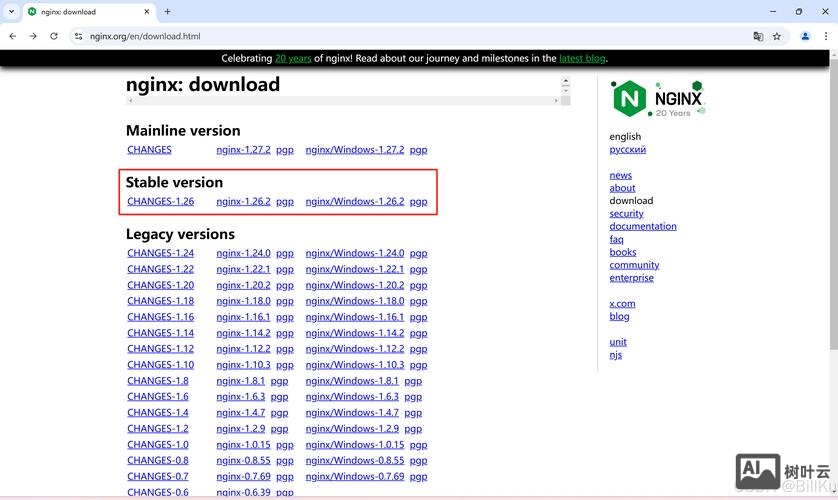Download nginx/Windows-1.4.7

[352, 413]
